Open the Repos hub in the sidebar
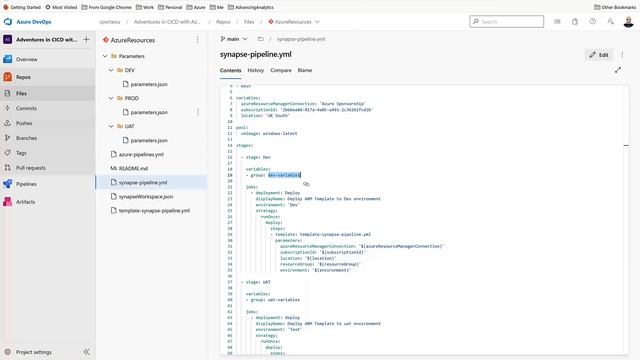Viewport: 640px width, 360px height. coord(23,77)
